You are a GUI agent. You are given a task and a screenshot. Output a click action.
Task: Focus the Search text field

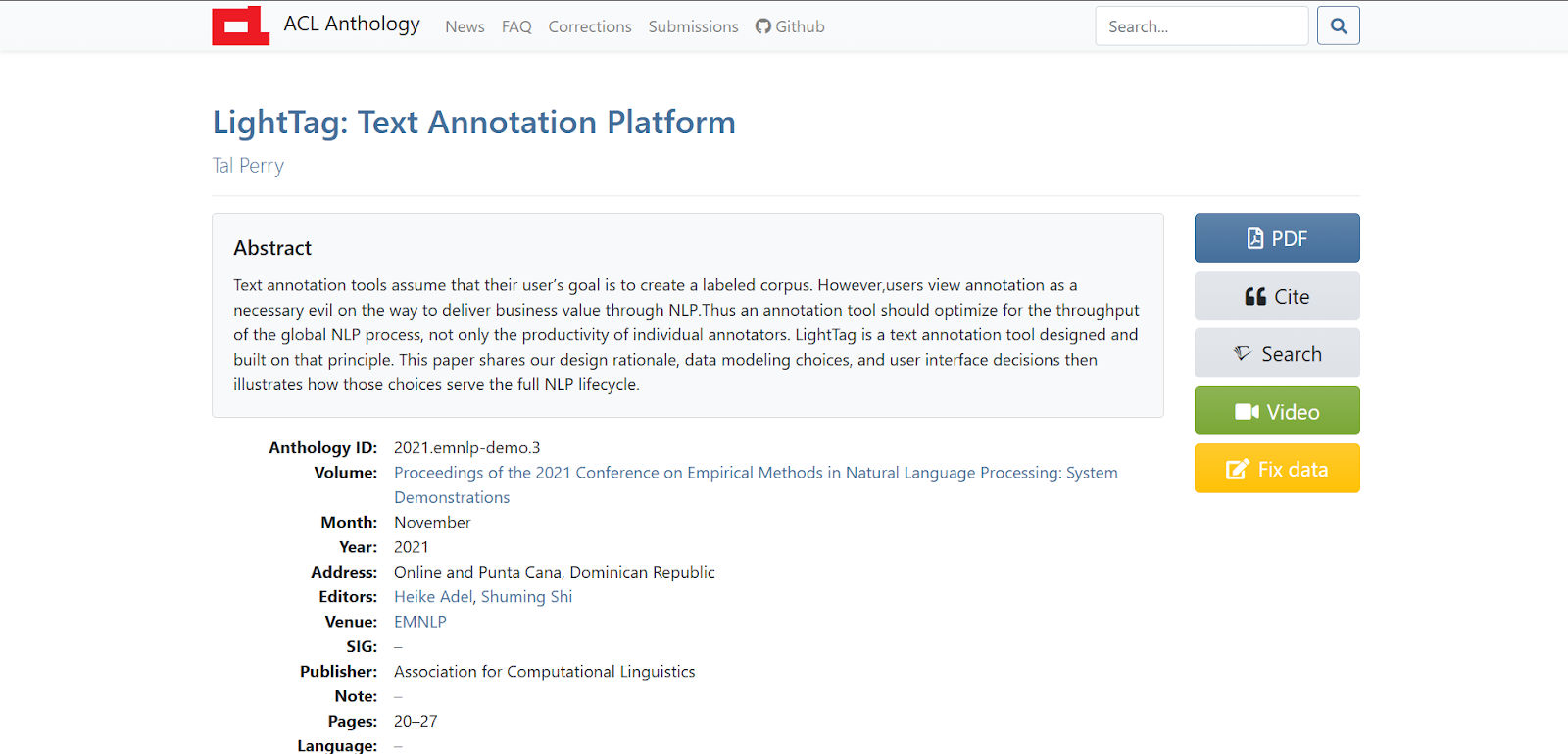click(x=1201, y=26)
